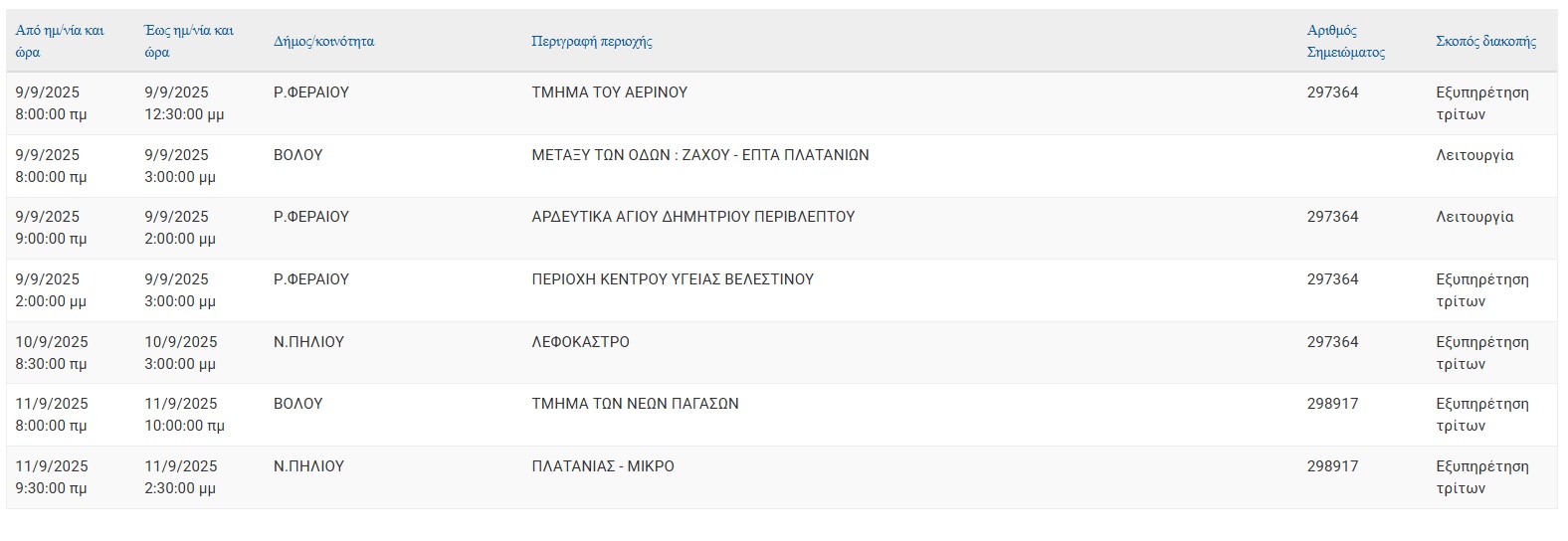Select the "ΛΕΦΟΚΑΣΤΡΟ" area description
Viewport: 1568px width, 541px height.
581,342
